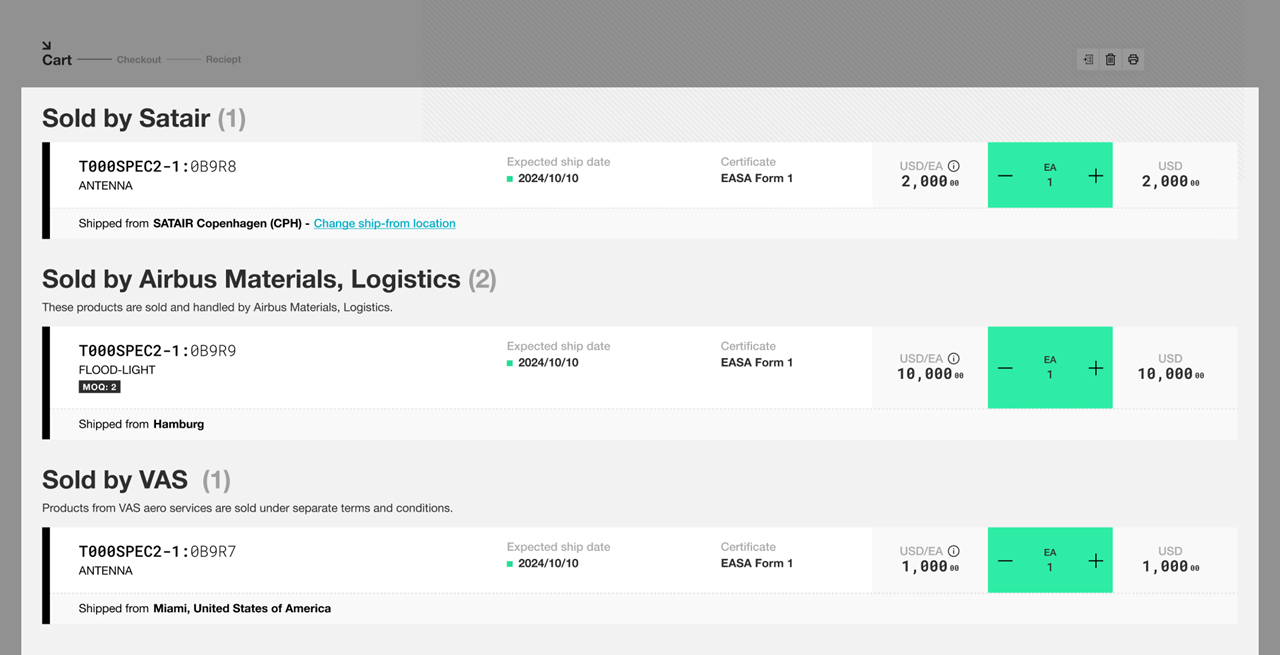Go to the Cart step

(57, 60)
